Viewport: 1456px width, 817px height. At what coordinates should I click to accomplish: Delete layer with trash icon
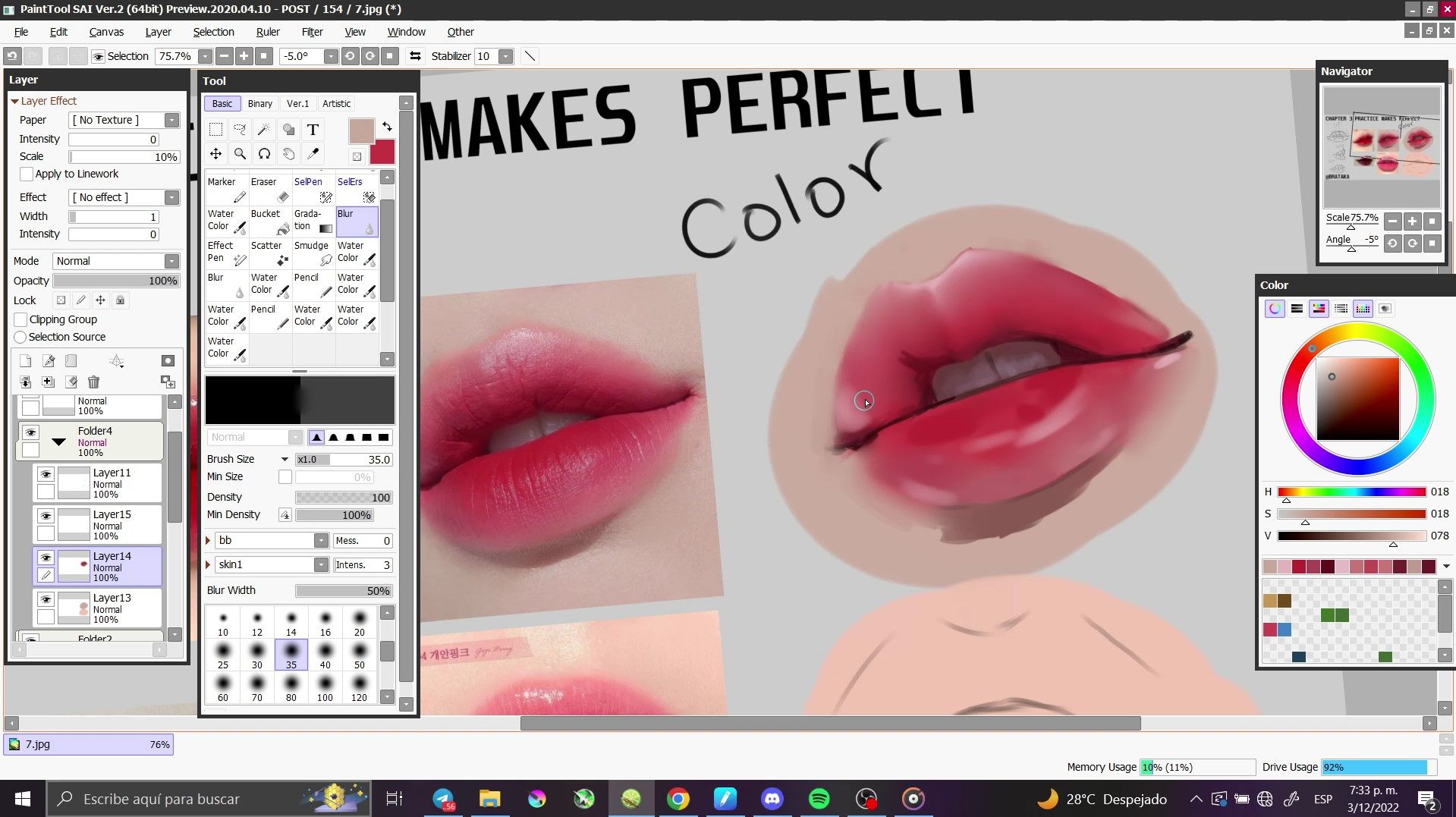[93, 382]
